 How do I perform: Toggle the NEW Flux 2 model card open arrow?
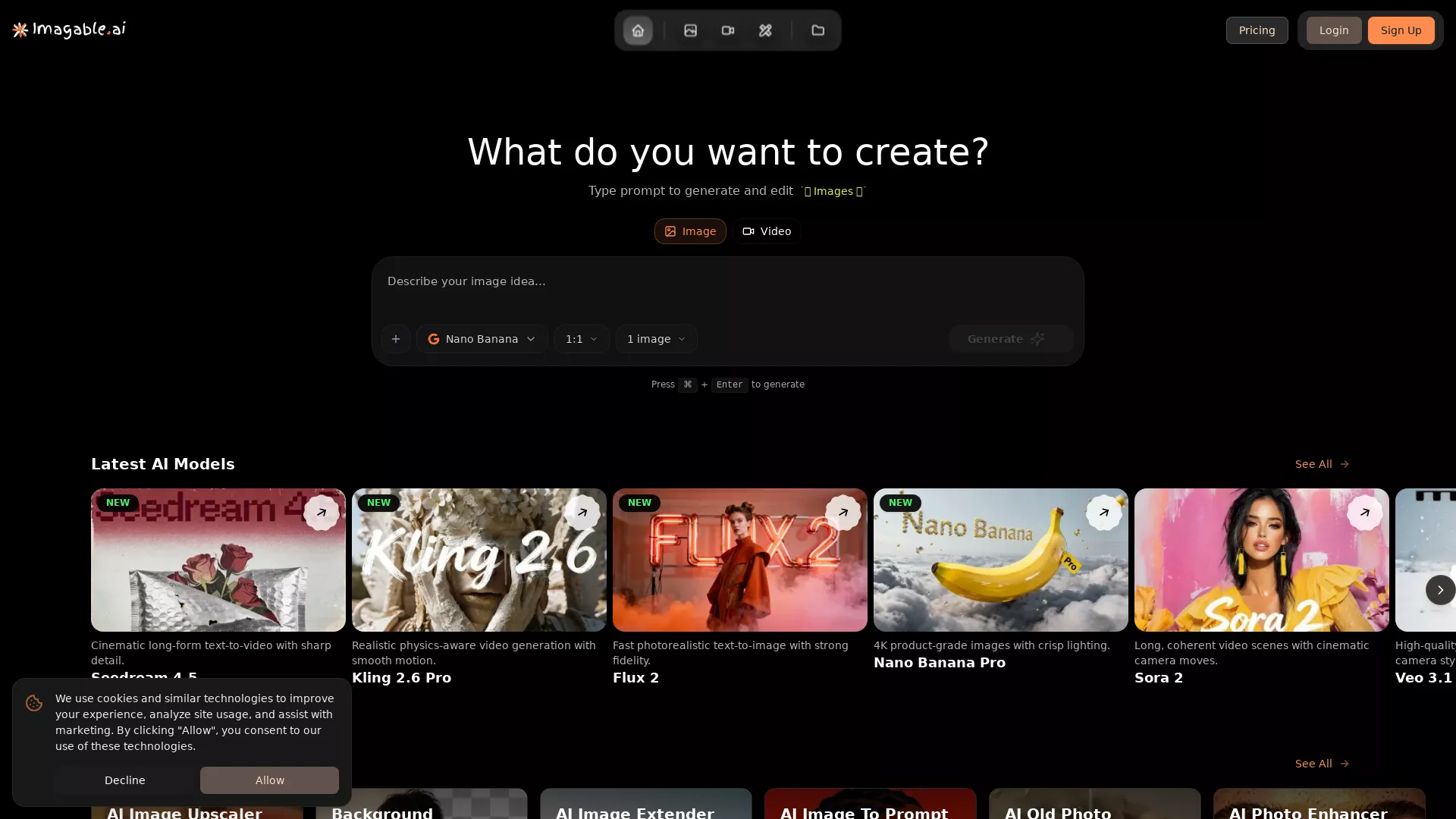pos(843,513)
